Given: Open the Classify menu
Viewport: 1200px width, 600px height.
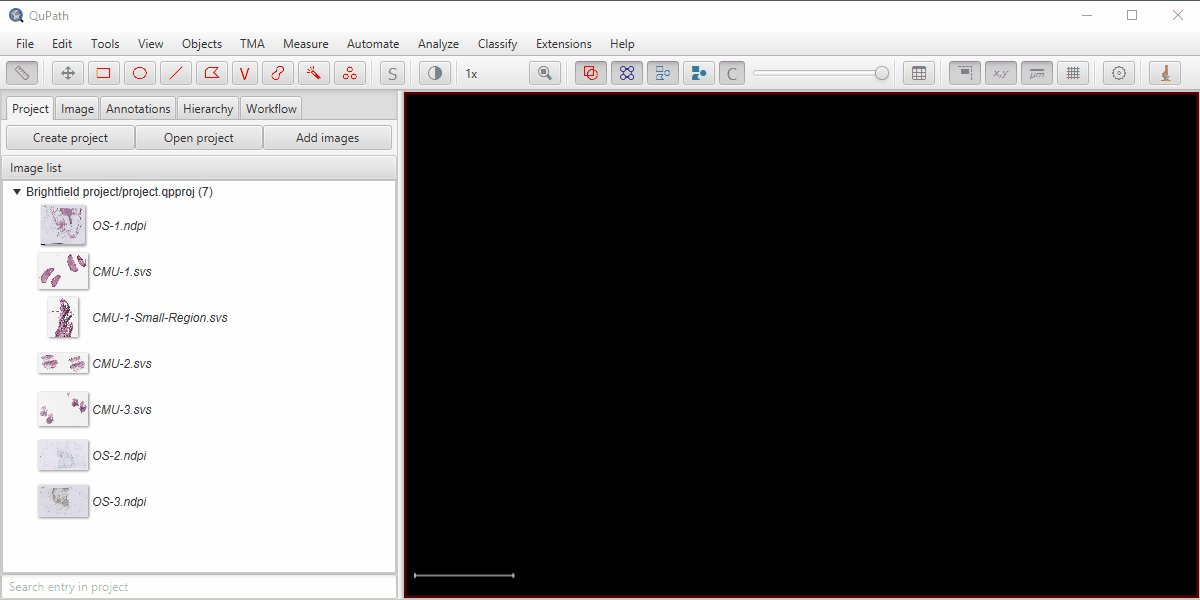Looking at the screenshot, I should (x=498, y=44).
